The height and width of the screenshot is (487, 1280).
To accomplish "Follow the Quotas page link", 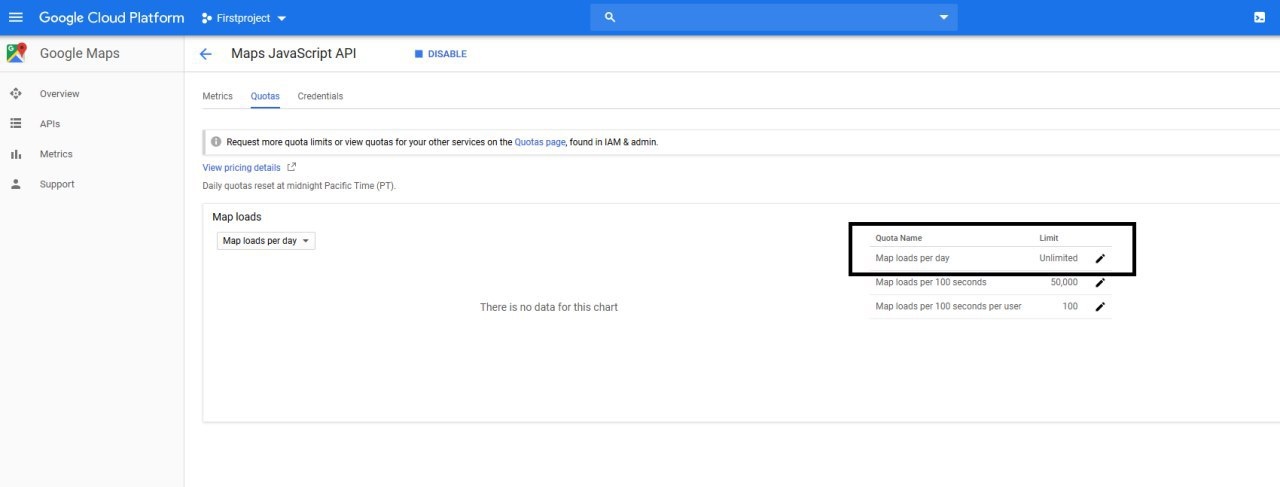I will 540,142.
